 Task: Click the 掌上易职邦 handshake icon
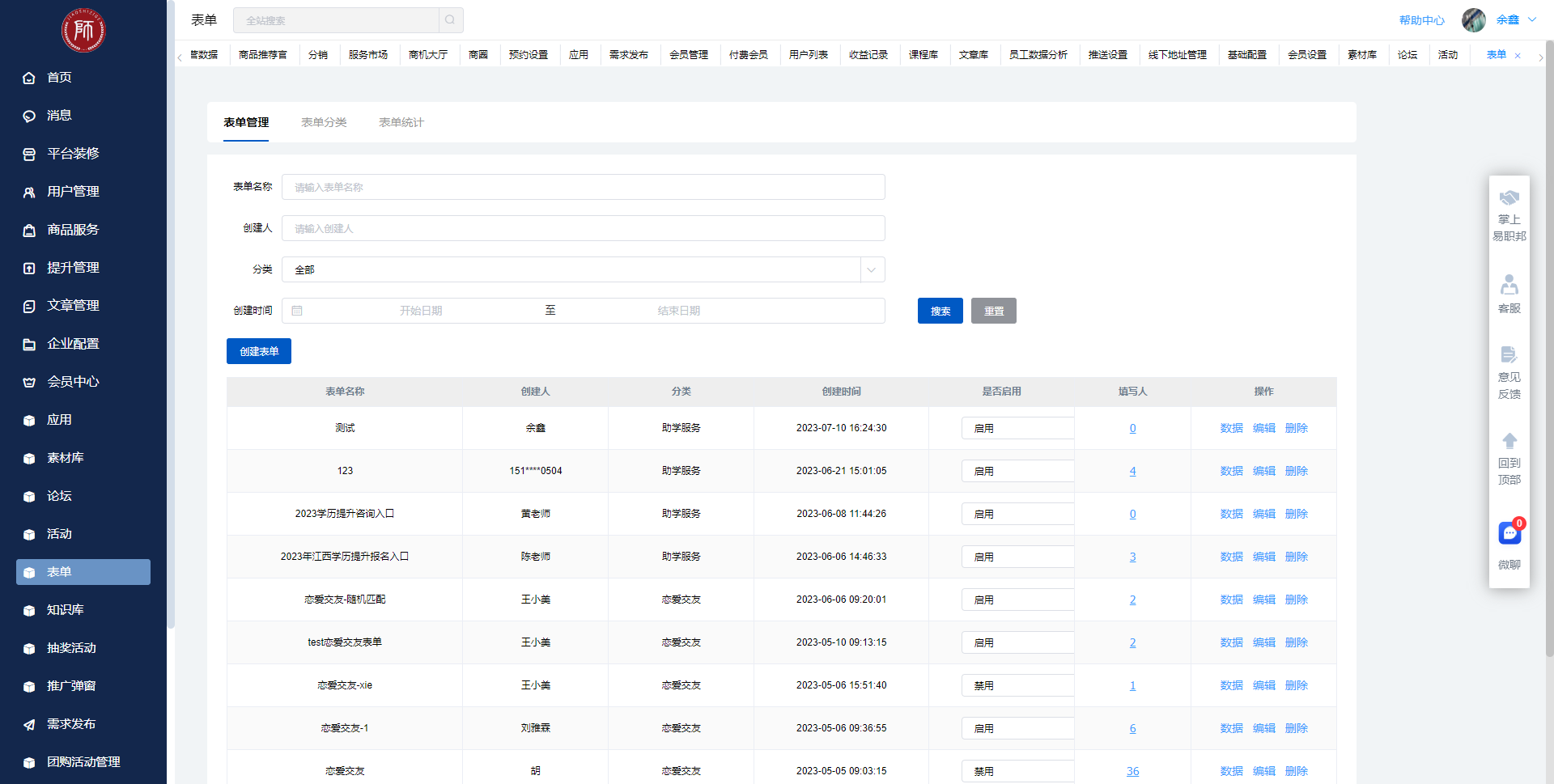click(1509, 198)
